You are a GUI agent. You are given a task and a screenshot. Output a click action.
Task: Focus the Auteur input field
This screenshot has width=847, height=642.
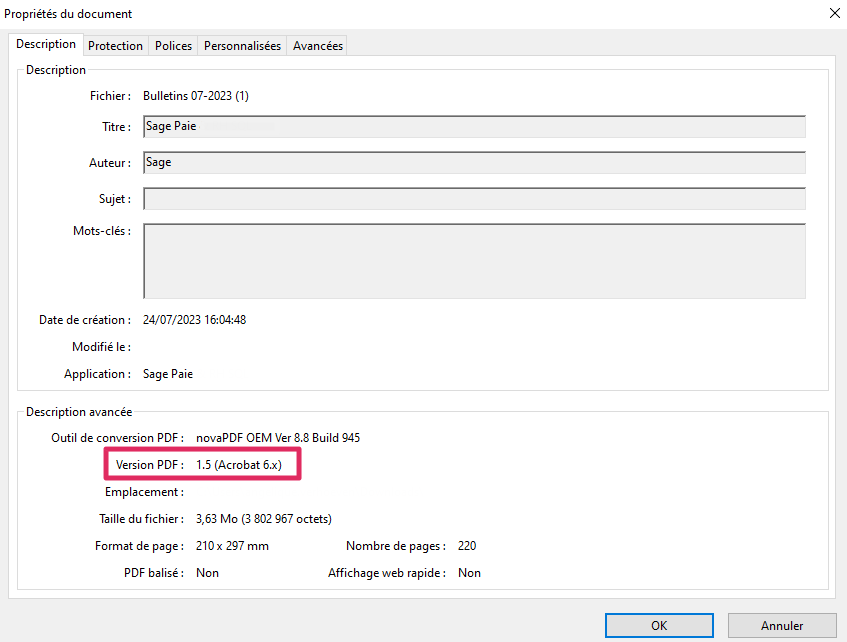click(474, 163)
